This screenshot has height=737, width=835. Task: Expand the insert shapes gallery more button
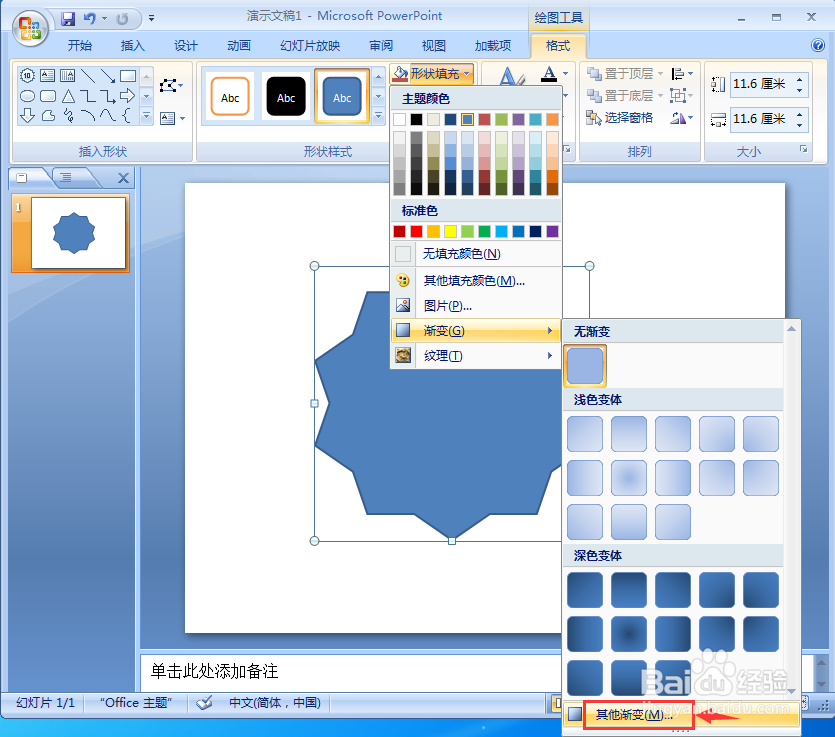tap(146, 116)
